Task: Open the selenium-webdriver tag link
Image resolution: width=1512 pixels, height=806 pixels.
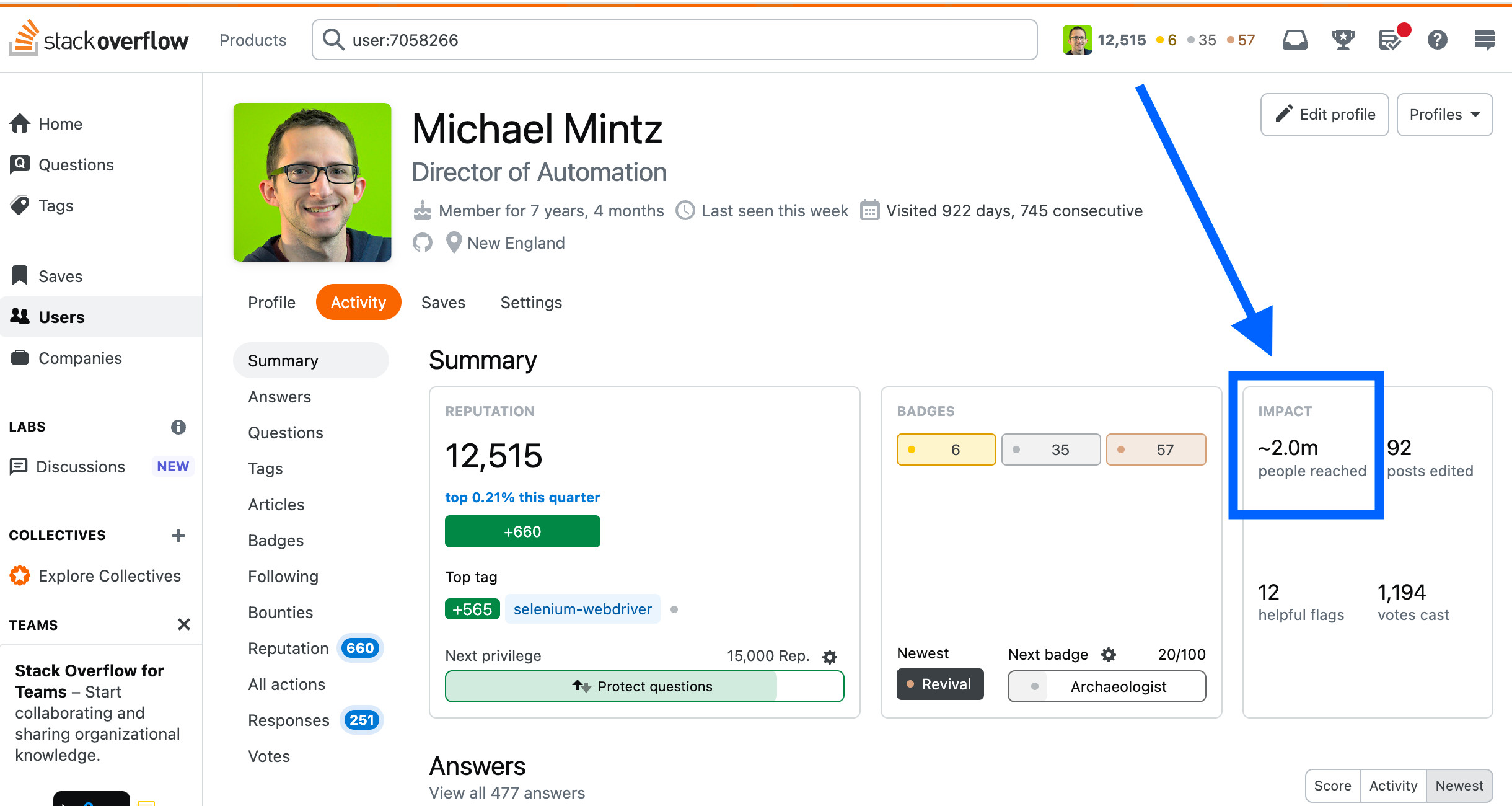Action: pyautogui.click(x=582, y=609)
